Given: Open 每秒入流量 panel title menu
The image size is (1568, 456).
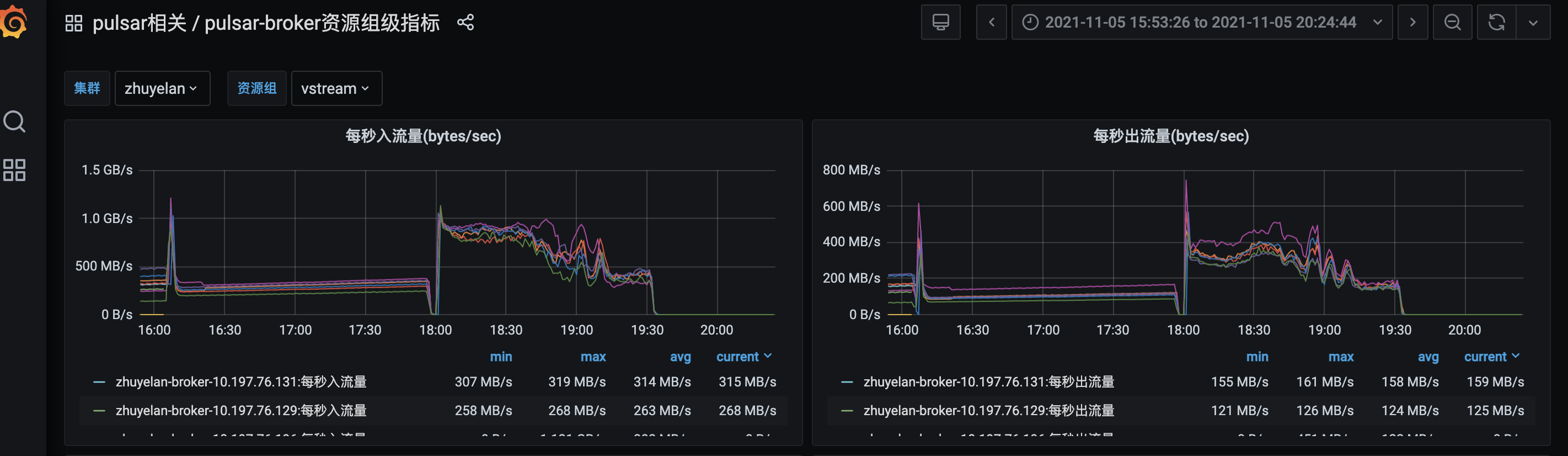Looking at the screenshot, I should [x=423, y=136].
